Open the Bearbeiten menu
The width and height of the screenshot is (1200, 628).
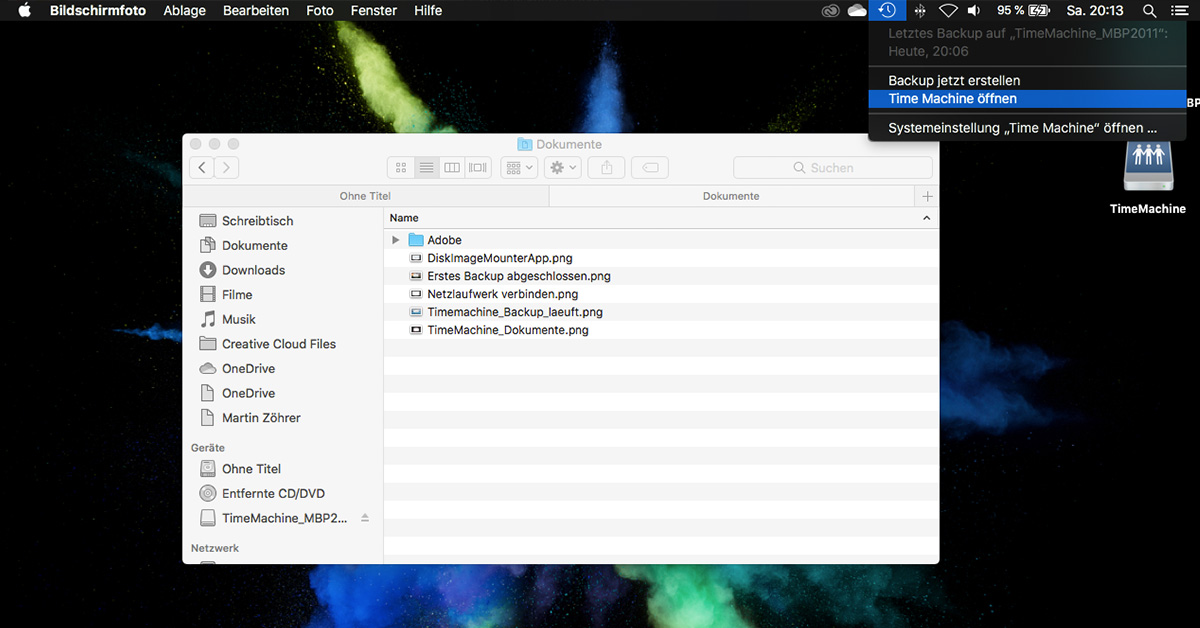point(256,11)
